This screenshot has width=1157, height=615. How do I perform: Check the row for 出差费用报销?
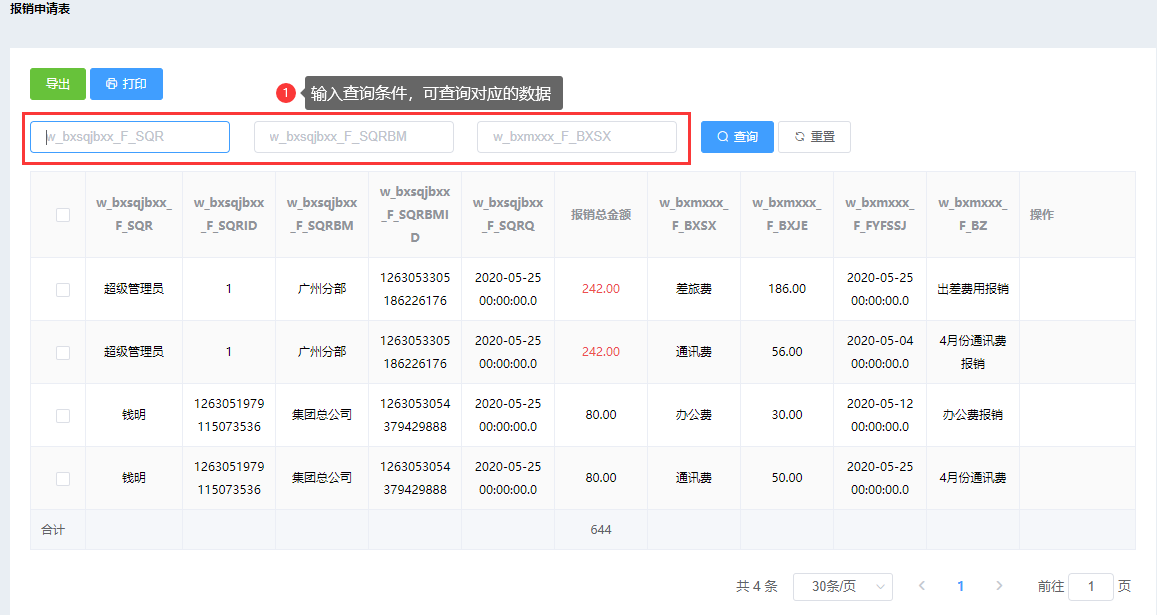click(x=63, y=289)
